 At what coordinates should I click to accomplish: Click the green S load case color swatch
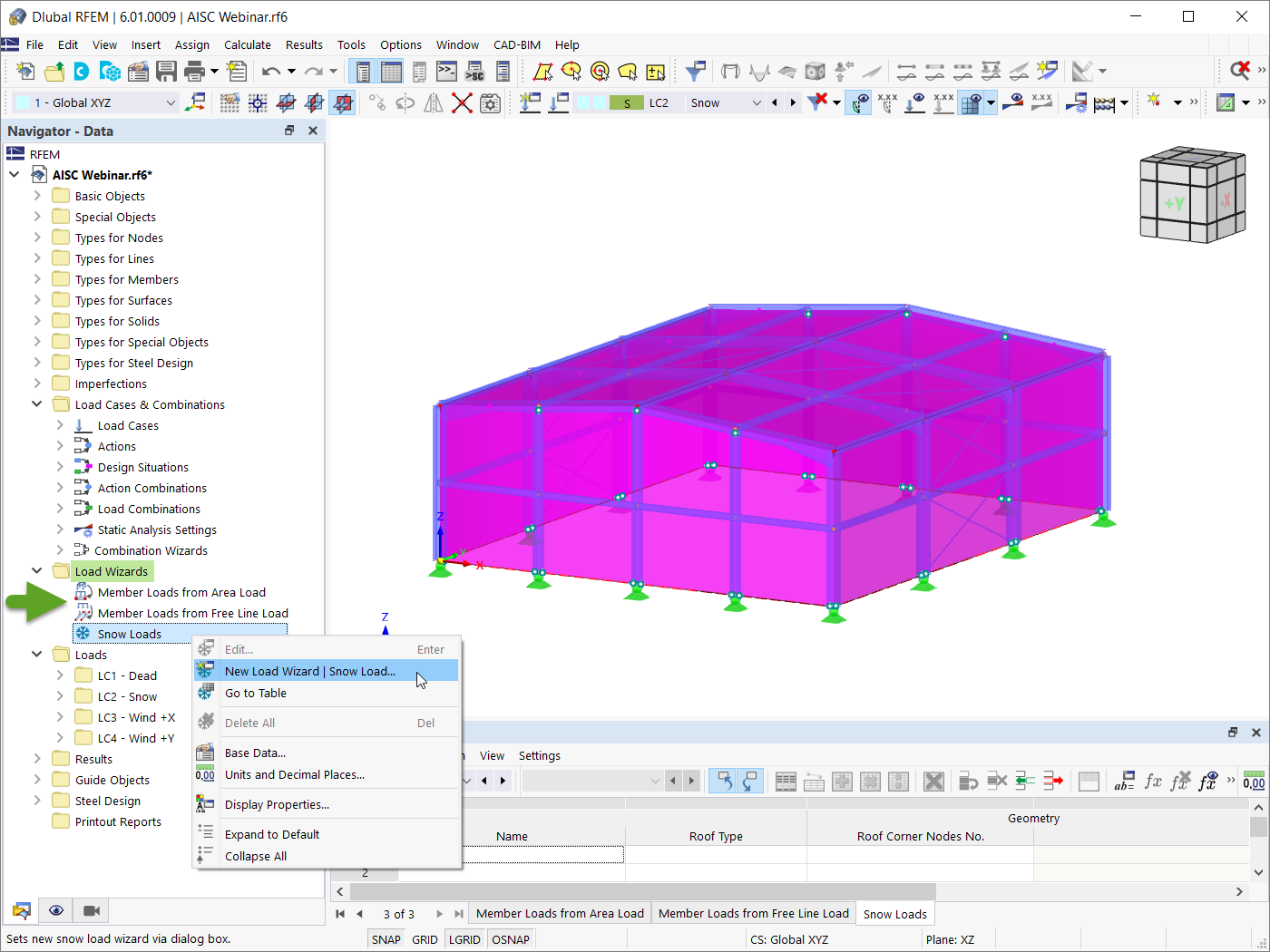pos(627,102)
